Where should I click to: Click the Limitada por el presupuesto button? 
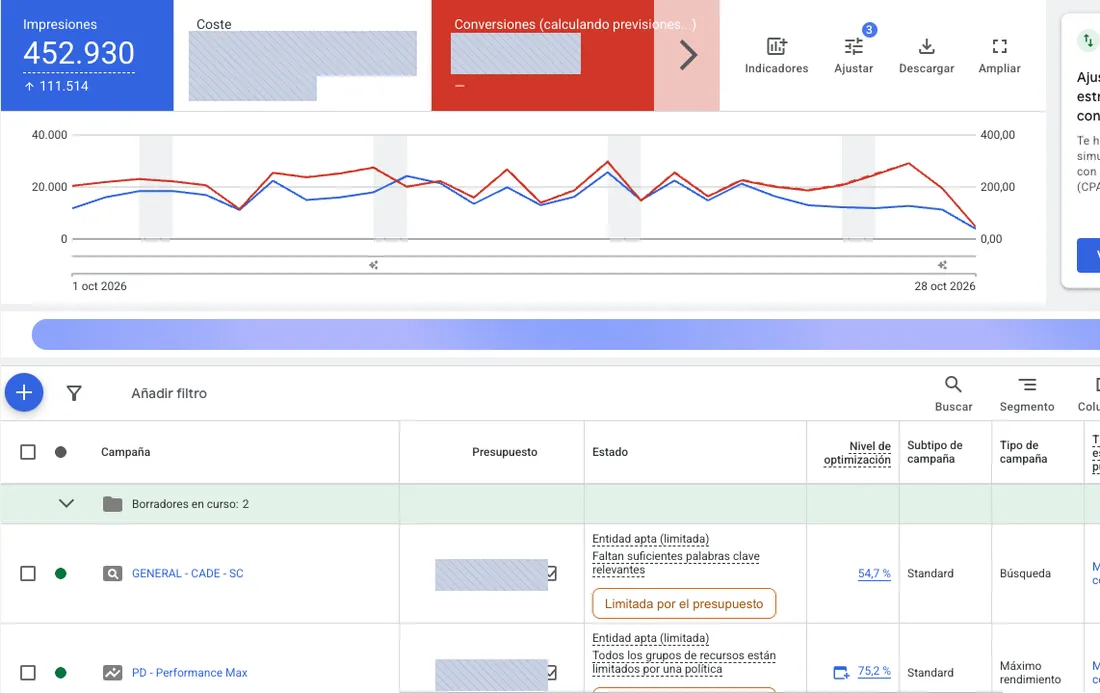pyautogui.click(x=684, y=603)
